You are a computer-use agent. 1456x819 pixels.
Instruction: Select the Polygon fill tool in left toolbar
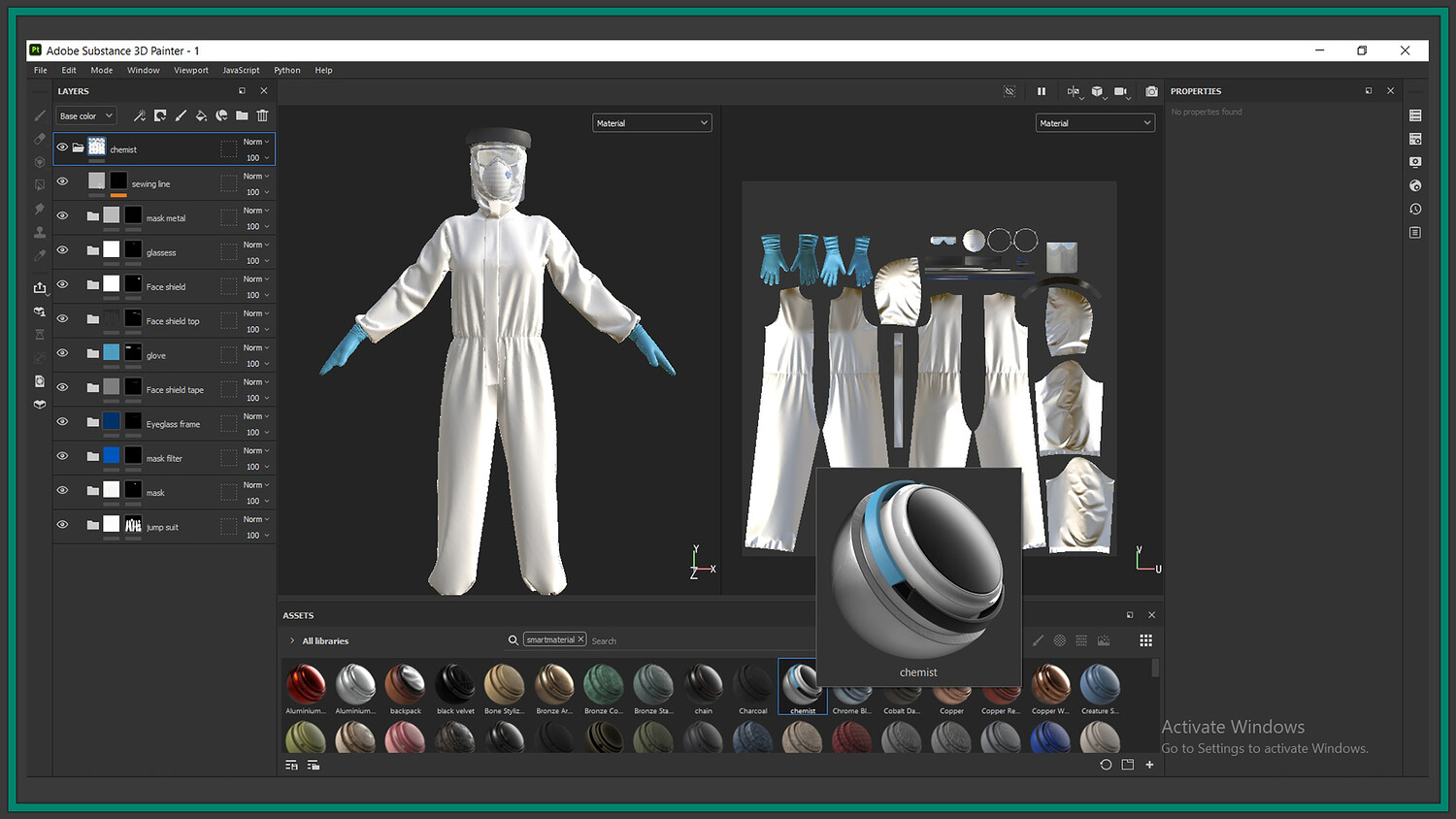[x=40, y=185]
